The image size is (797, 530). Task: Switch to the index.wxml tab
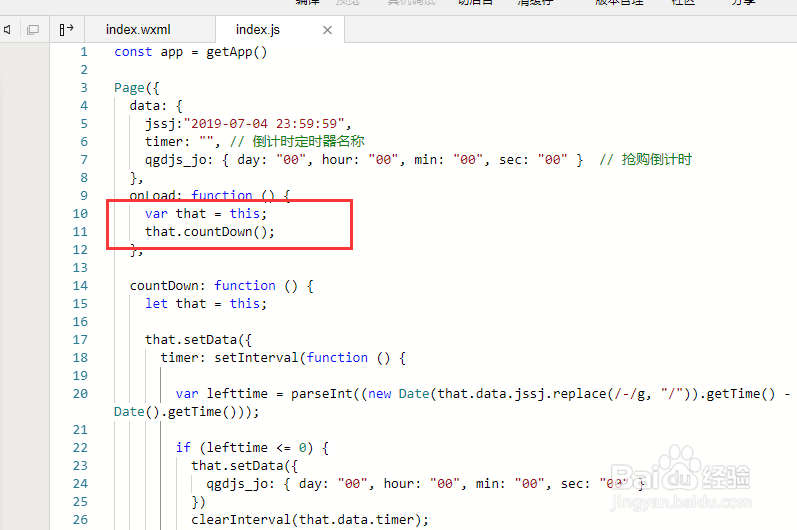click(138, 29)
